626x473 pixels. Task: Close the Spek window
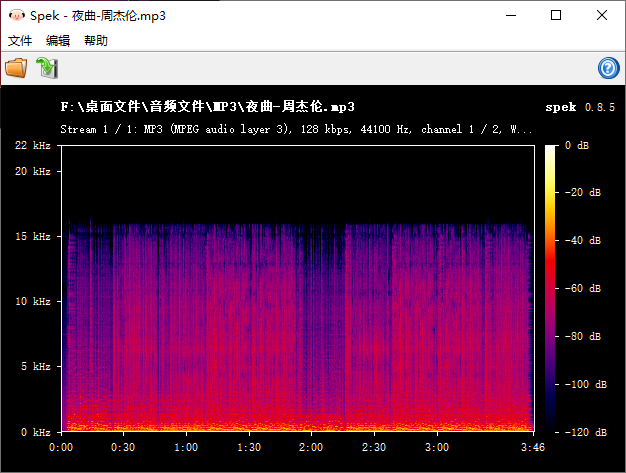coord(602,16)
